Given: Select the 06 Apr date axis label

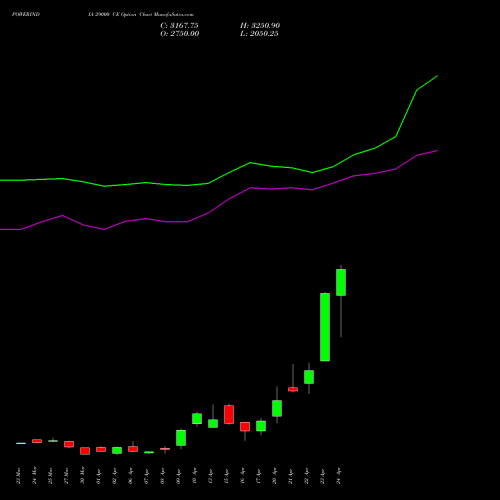Looking at the screenshot, I should pos(131,476).
